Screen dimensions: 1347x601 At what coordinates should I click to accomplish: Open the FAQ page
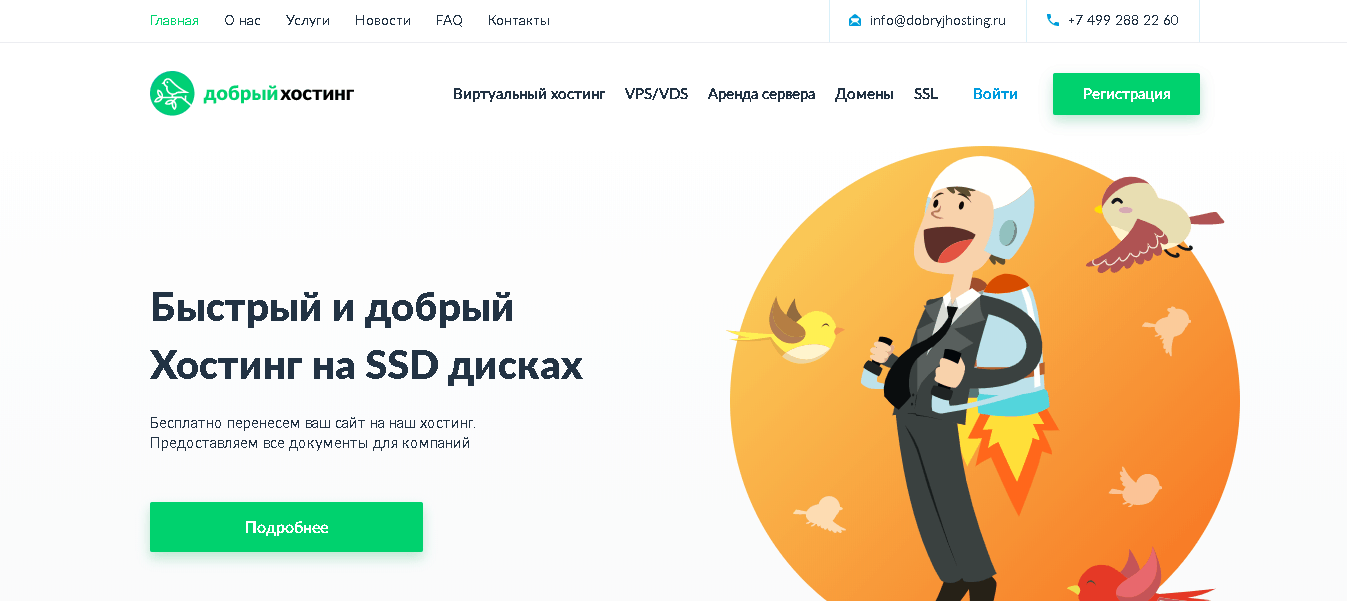pyautogui.click(x=449, y=20)
